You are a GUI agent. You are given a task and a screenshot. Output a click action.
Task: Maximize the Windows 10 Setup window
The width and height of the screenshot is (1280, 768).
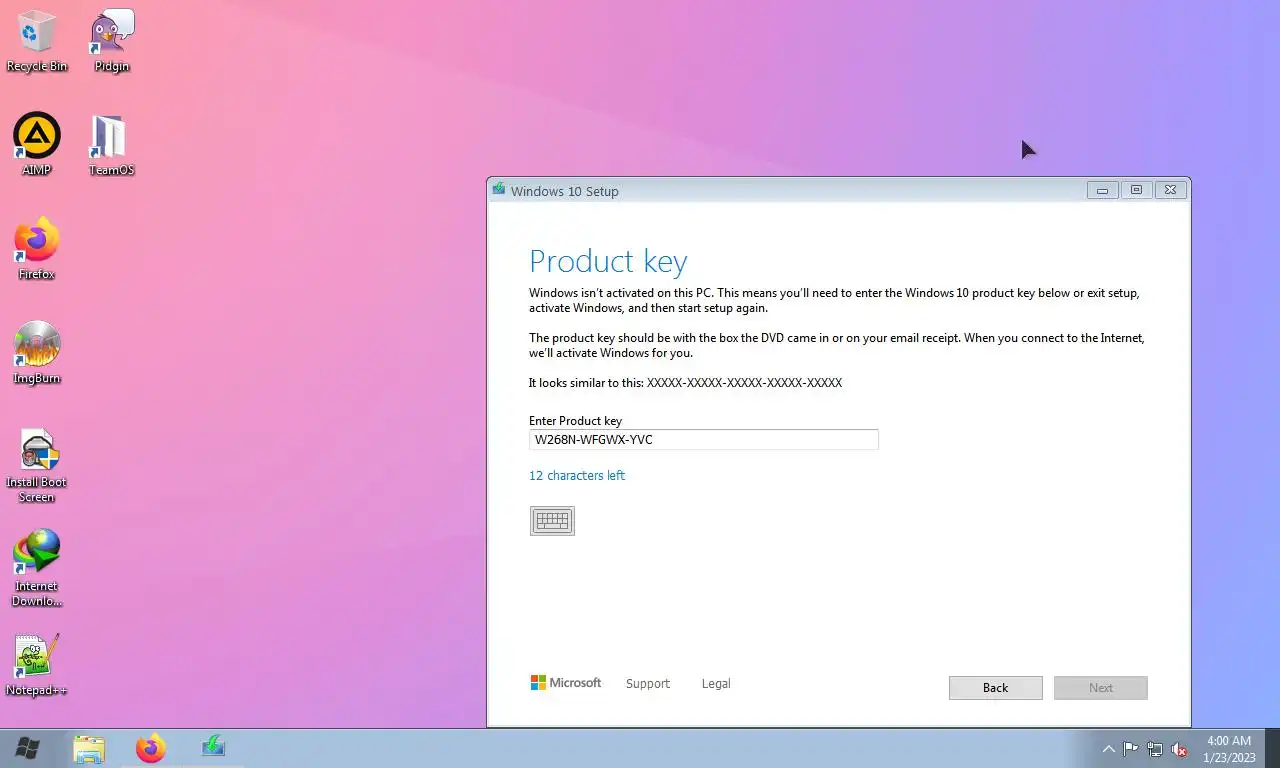1136,190
